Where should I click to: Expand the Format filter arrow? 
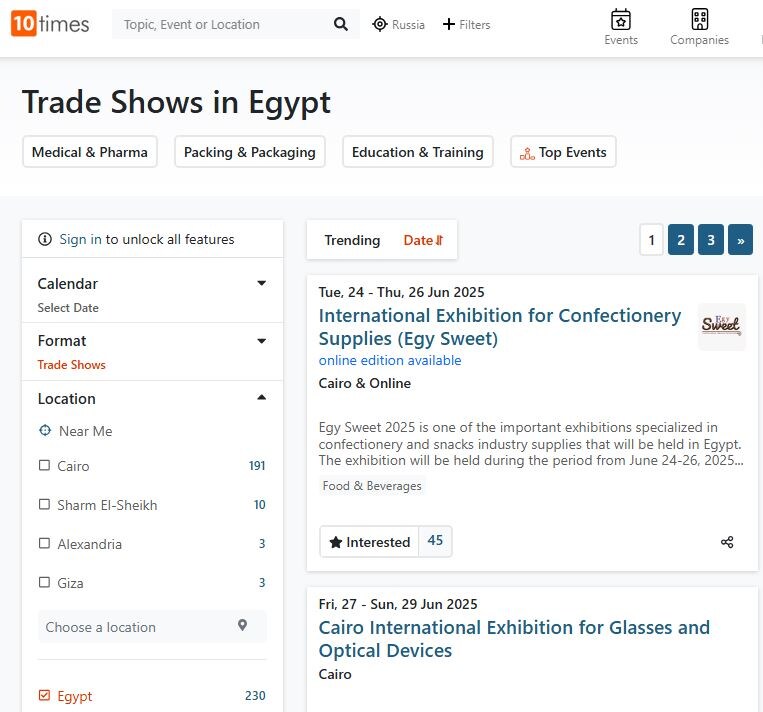point(261,341)
